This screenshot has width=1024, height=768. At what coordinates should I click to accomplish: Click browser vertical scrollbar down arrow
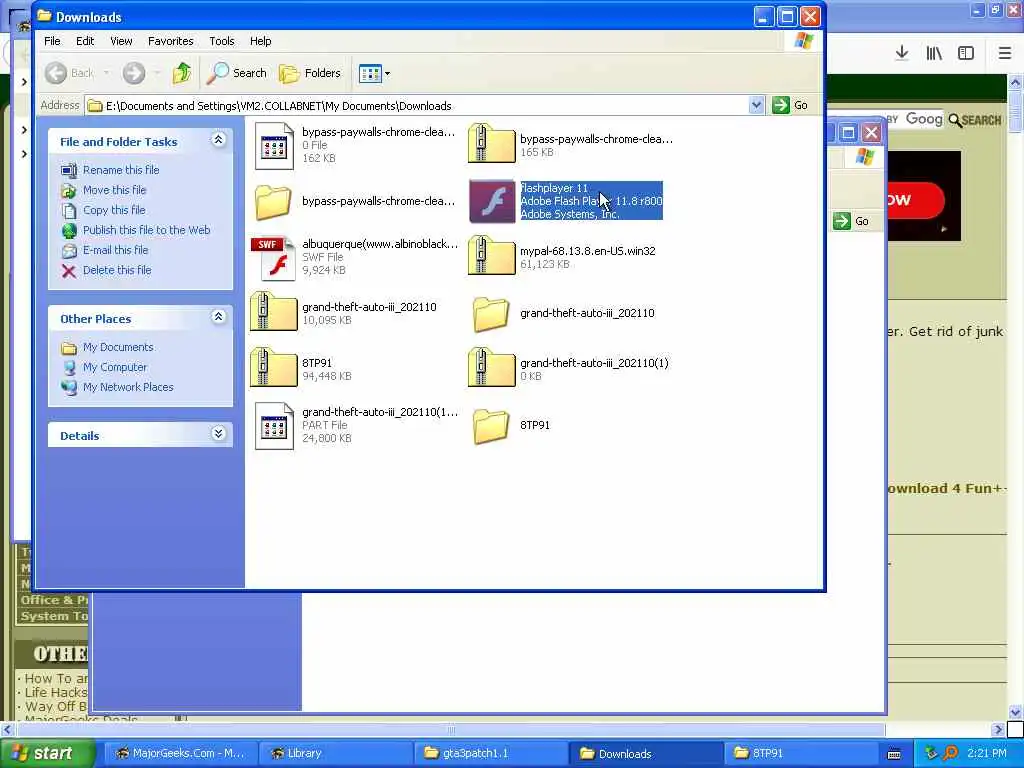[1016, 712]
